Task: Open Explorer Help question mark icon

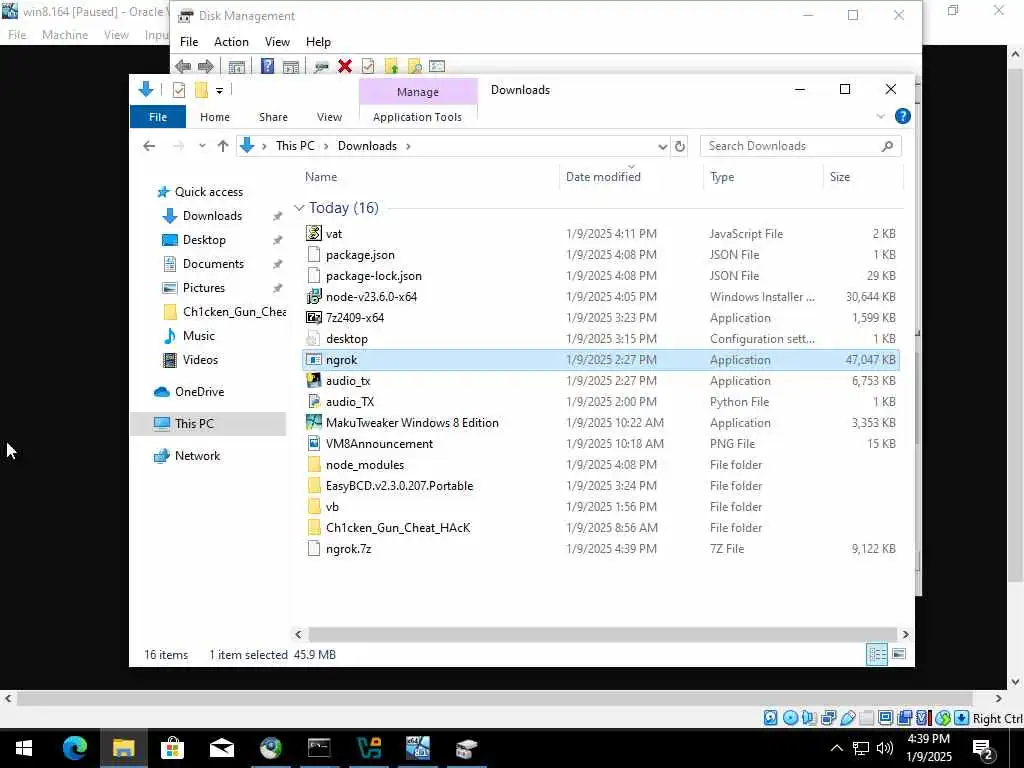Action: point(903,116)
